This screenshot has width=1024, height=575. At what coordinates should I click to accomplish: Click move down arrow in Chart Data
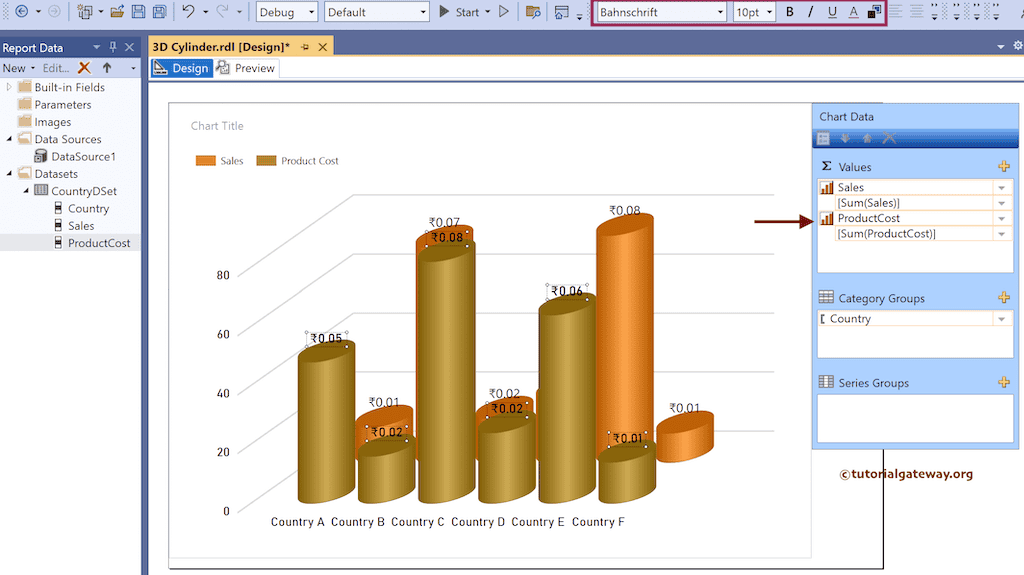pyautogui.click(x=845, y=138)
